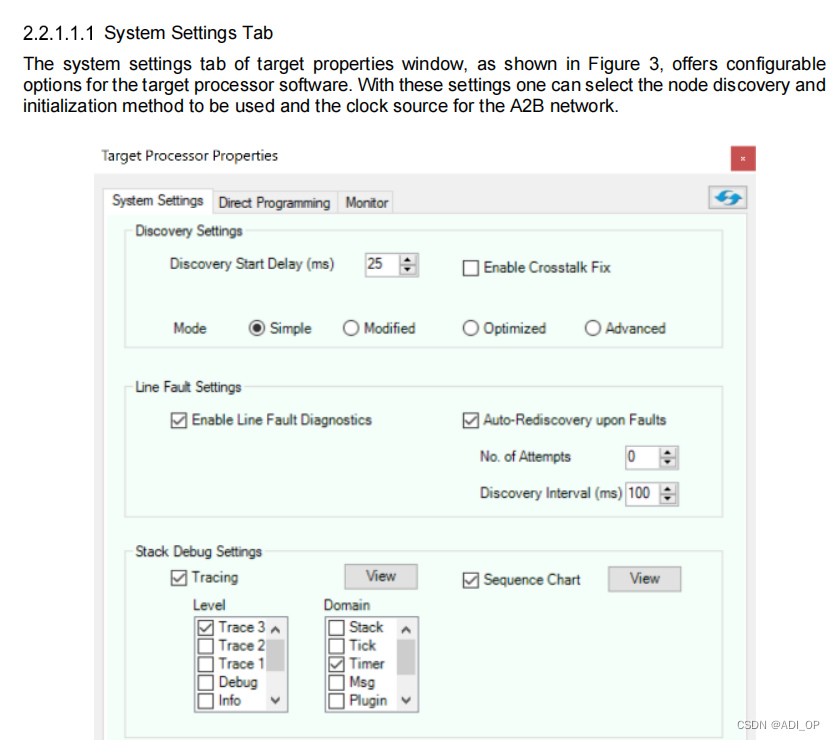The height and width of the screenshot is (740, 835).
Task: Choose the Advanced mode radio button
Action: [x=593, y=328]
